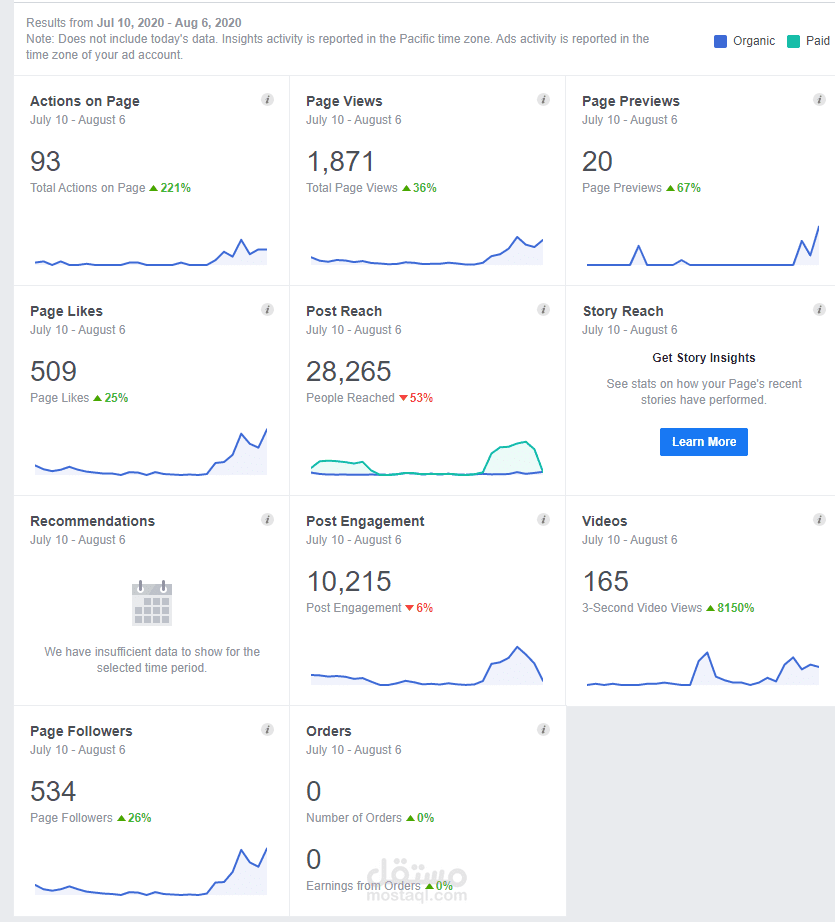Open the Recommendations card title
Viewport: 835px width, 922px height.
pos(92,521)
